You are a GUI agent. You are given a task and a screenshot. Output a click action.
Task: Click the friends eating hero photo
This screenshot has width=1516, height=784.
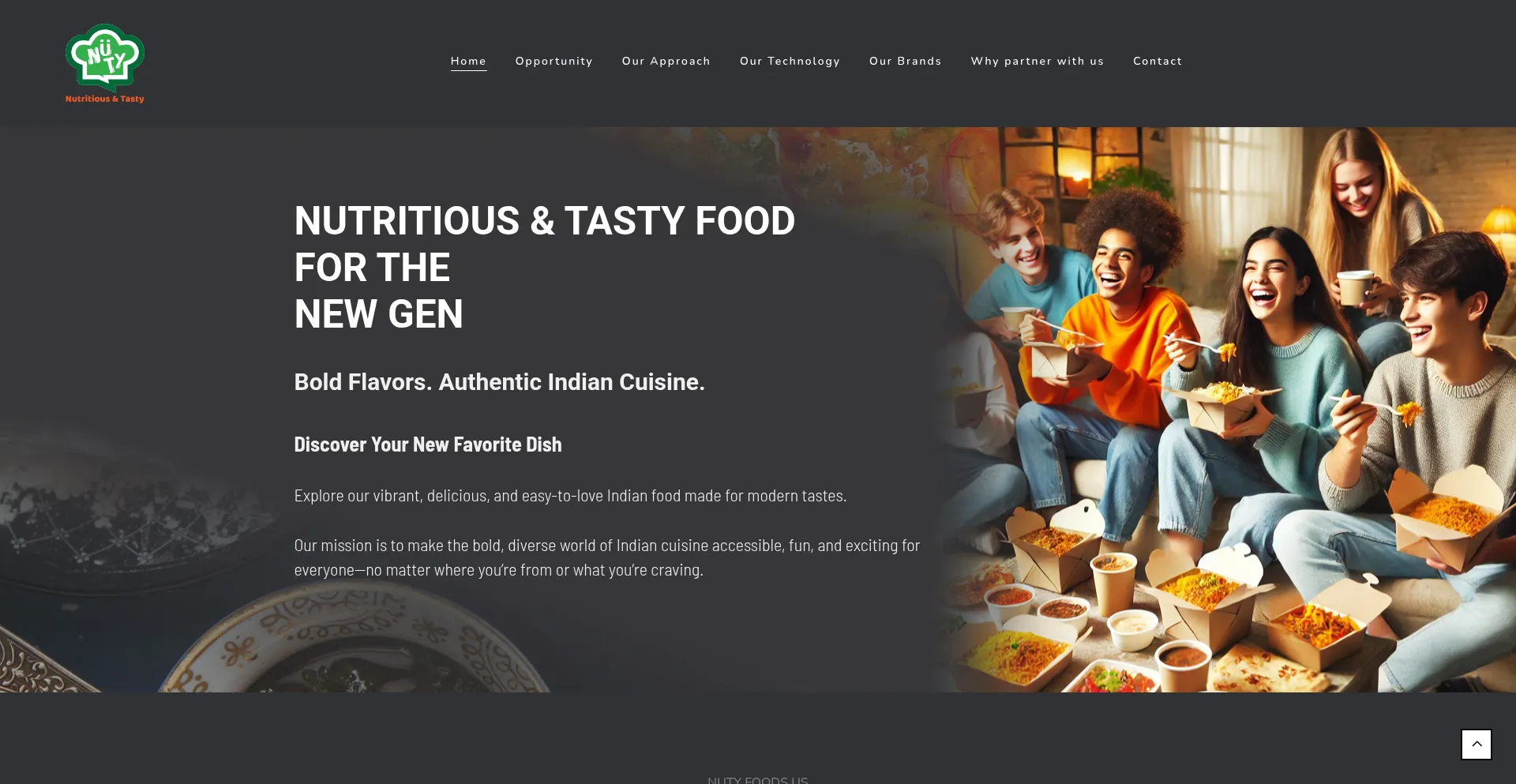click(x=1224, y=410)
